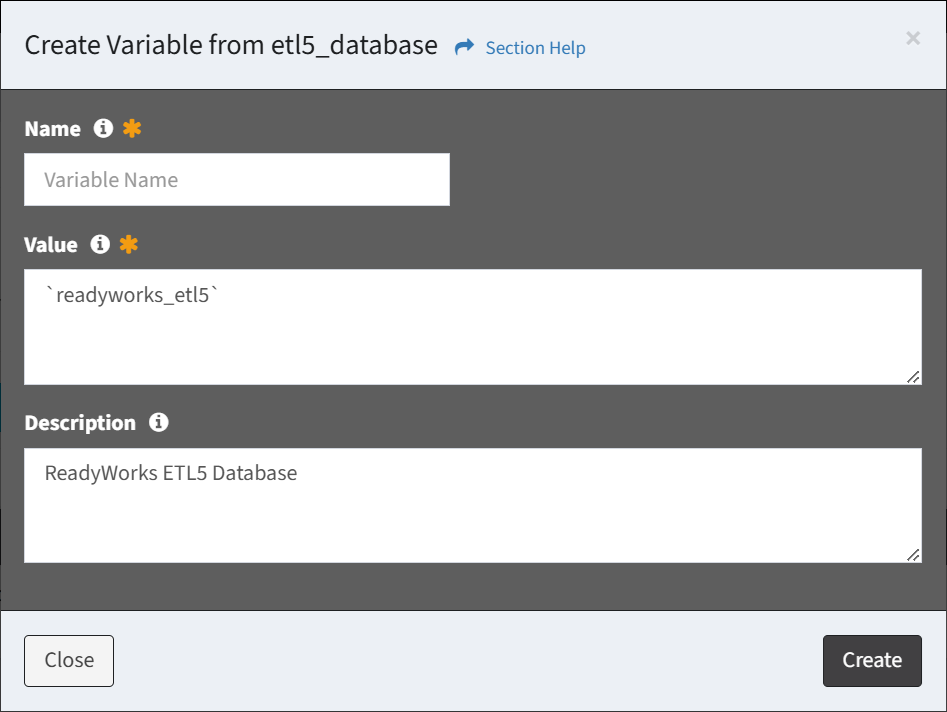This screenshot has height=712, width=947.
Task: Click the info icon next to Description
Action: [159, 422]
